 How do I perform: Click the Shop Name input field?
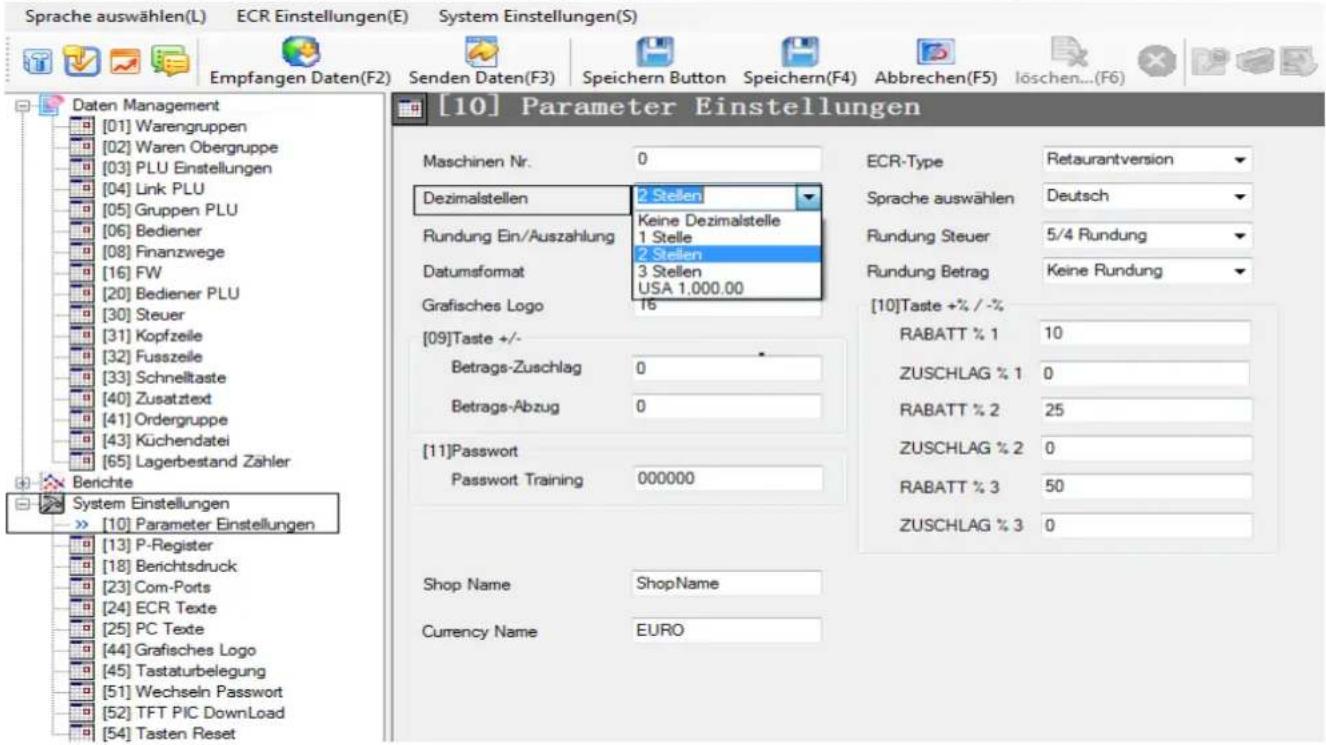[725, 582]
